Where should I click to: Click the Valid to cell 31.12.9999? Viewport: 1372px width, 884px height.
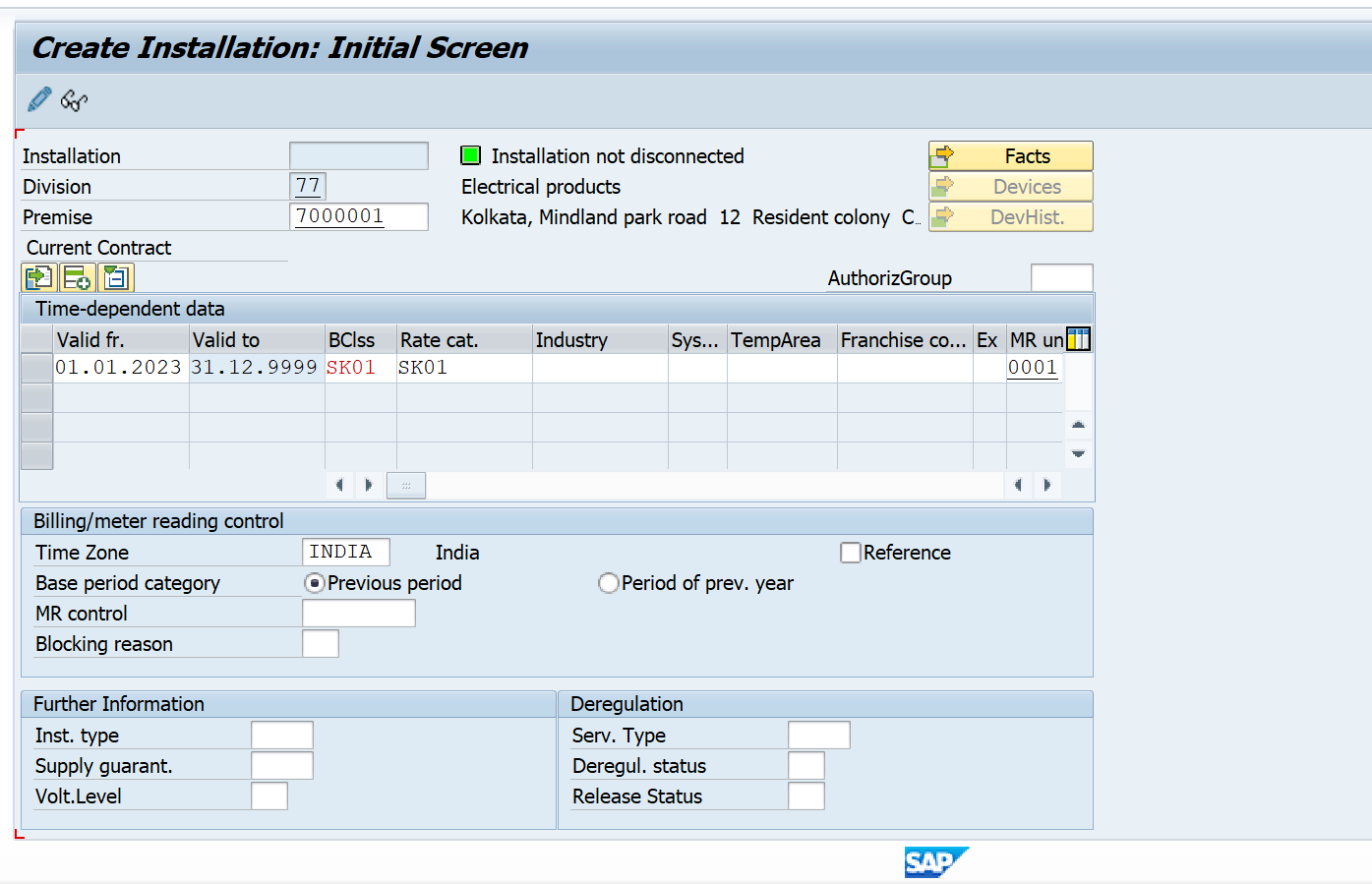(258, 368)
